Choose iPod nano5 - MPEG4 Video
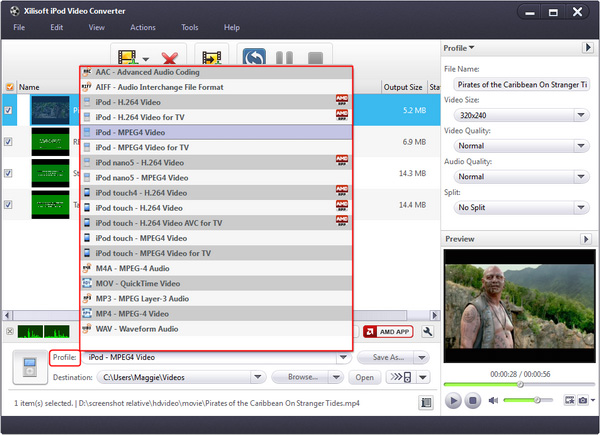Screen dimensions: 600x435 (216, 178)
